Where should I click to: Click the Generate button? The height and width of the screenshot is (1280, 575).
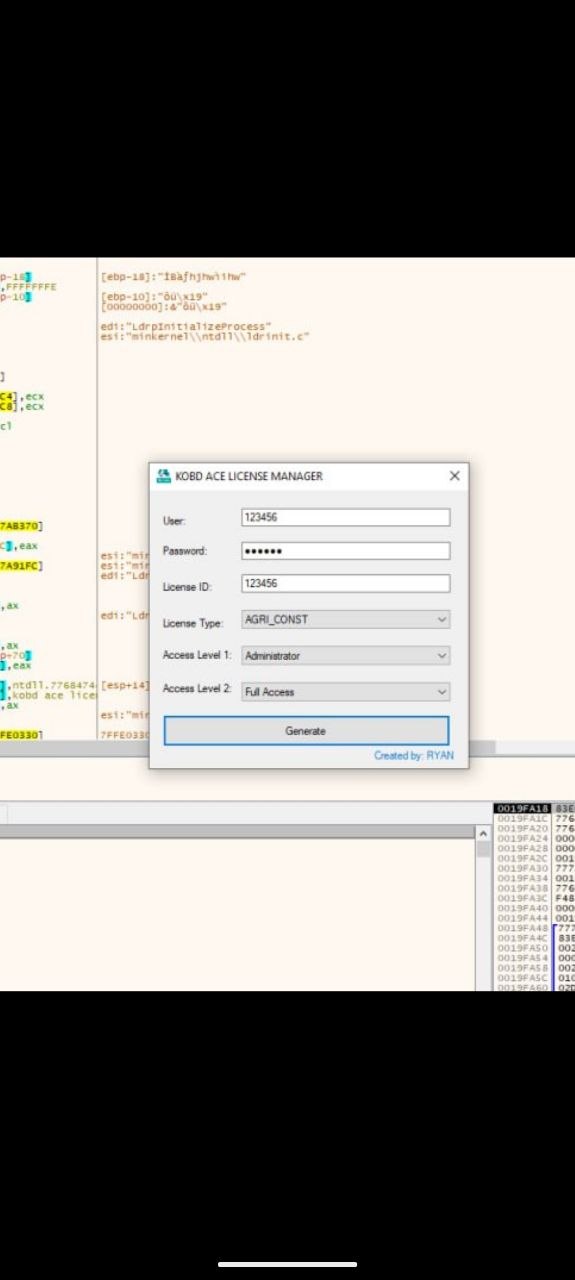tap(306, 731)
